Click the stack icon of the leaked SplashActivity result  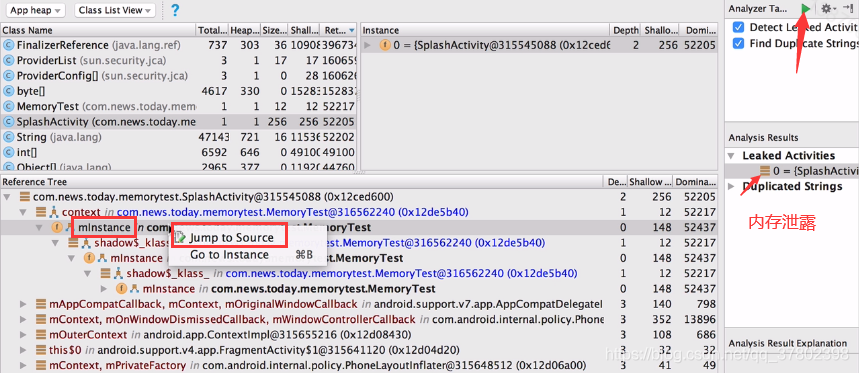[764, 171]
